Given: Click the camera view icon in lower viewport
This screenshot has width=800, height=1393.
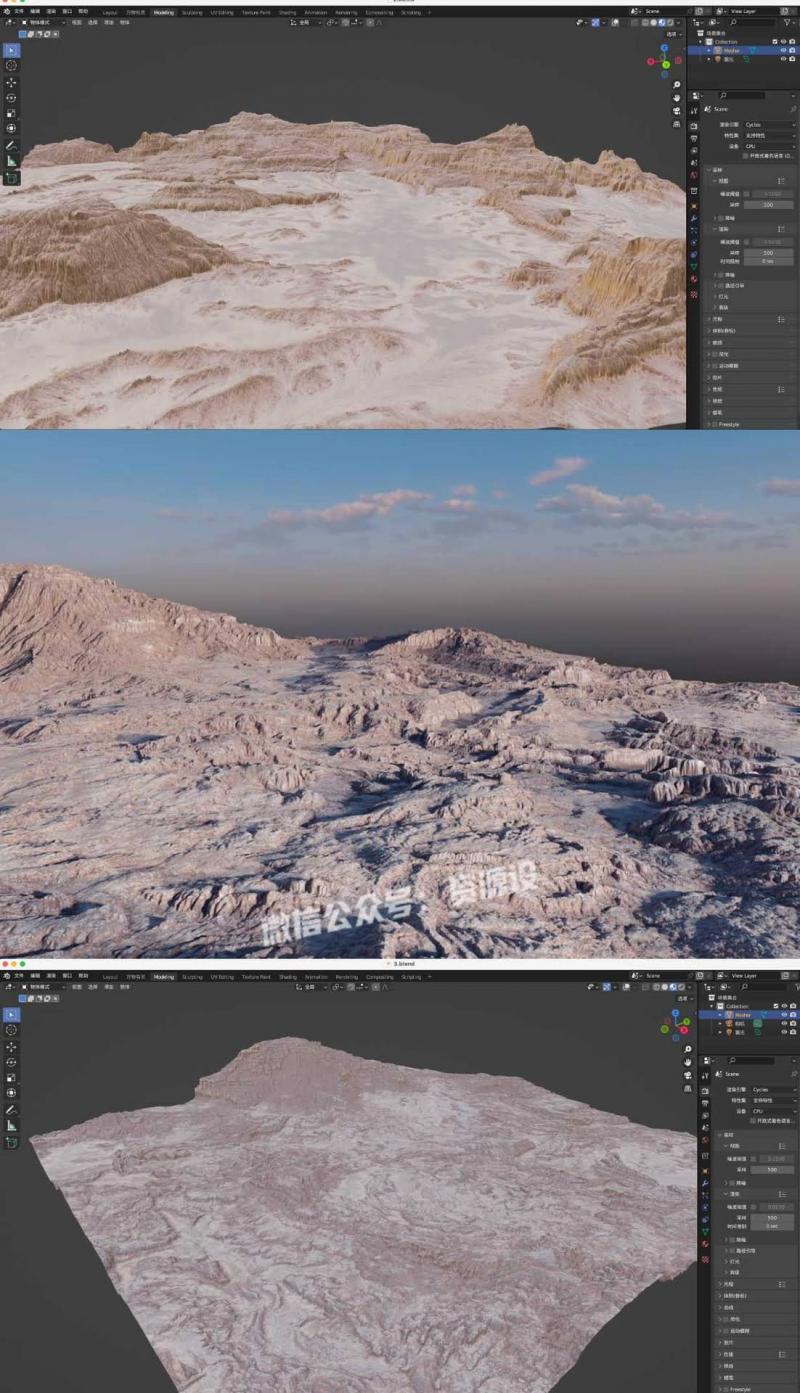Looking at the screenshot, I should [687, 1075].
